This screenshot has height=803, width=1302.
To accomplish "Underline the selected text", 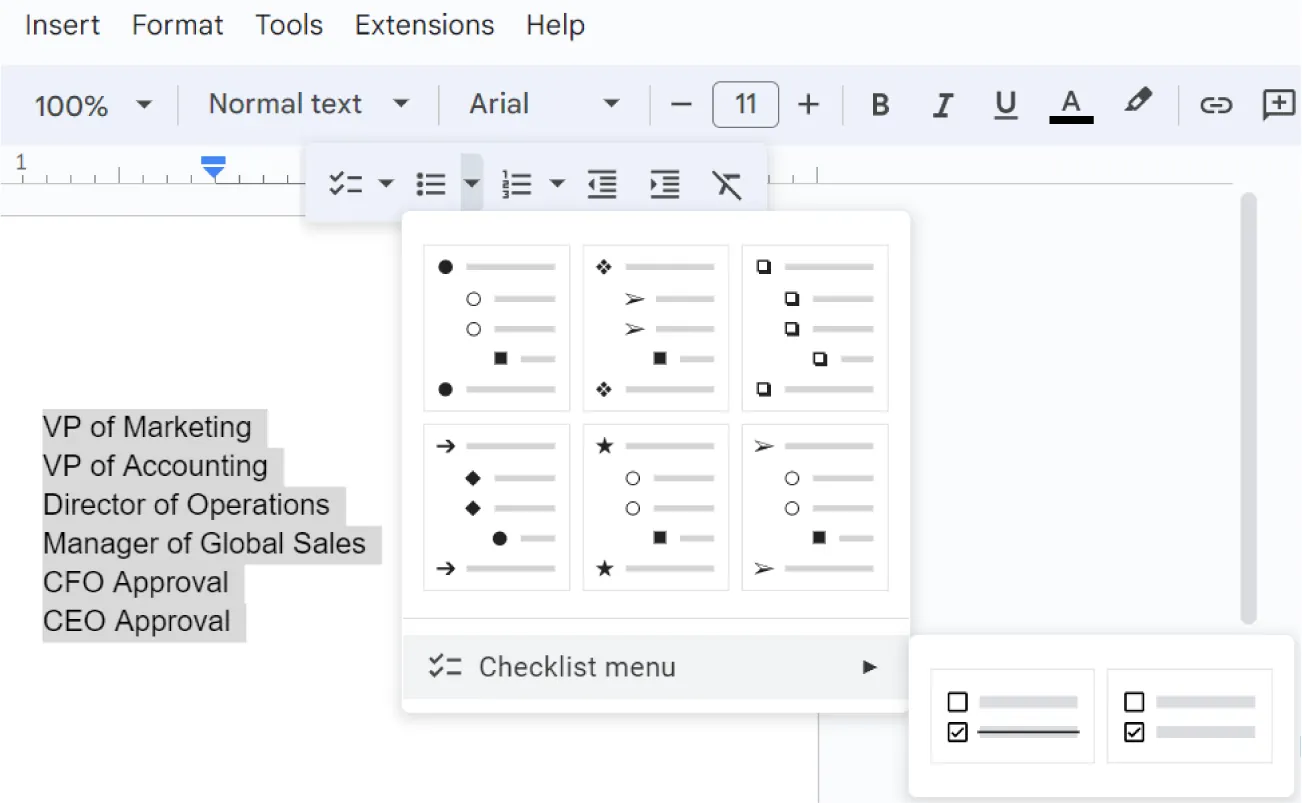I will coord(1006,104).
